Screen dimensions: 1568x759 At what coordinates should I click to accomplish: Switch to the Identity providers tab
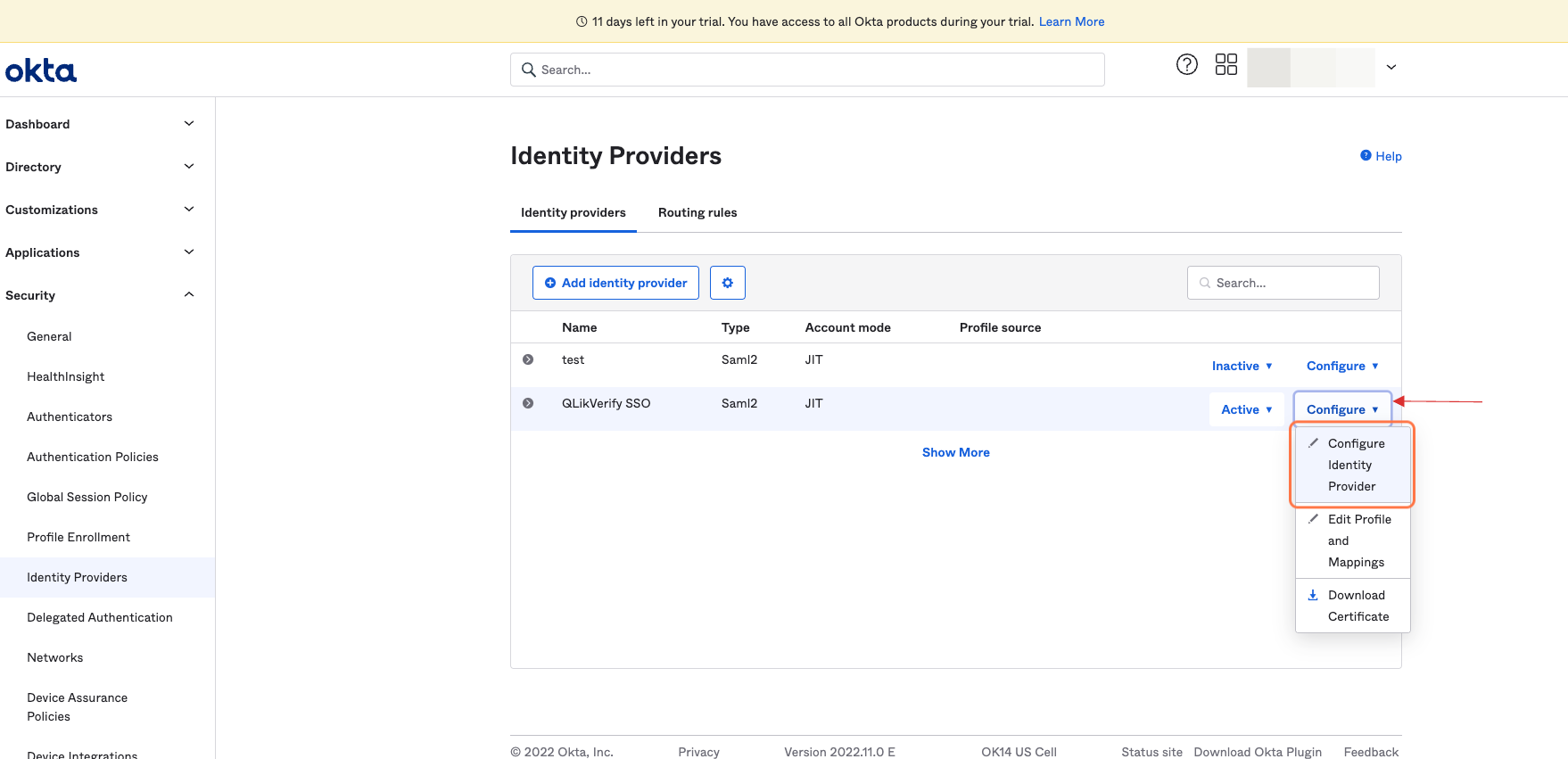click(x=574, y=212)
